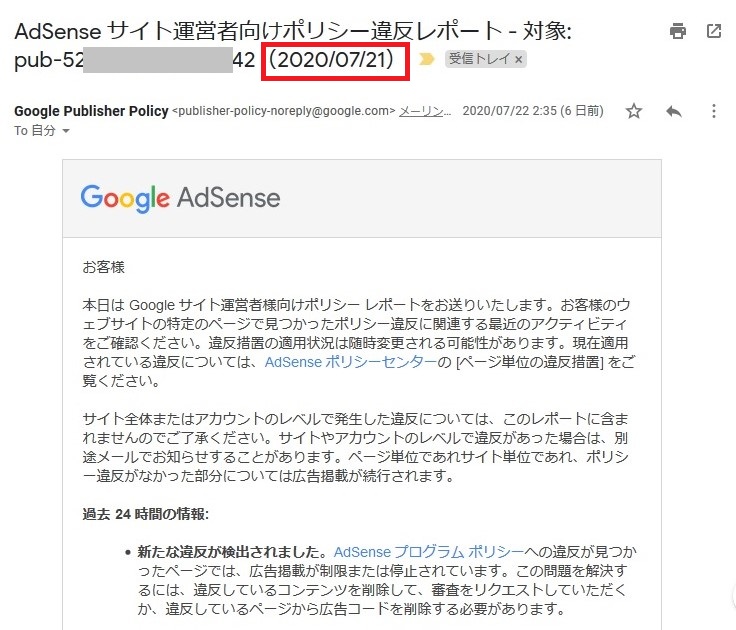Open the AdSense ポリシーセンター link
Screen dimensions: 736x630
coord(351,362)
